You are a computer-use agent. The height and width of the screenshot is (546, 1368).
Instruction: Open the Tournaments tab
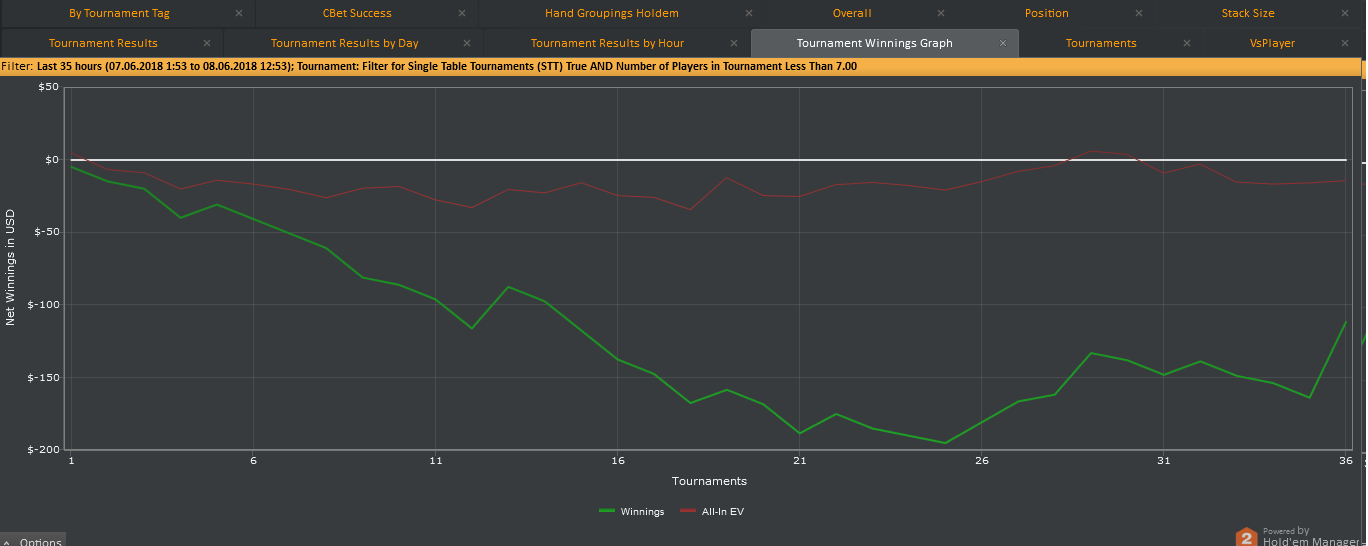1101,44
